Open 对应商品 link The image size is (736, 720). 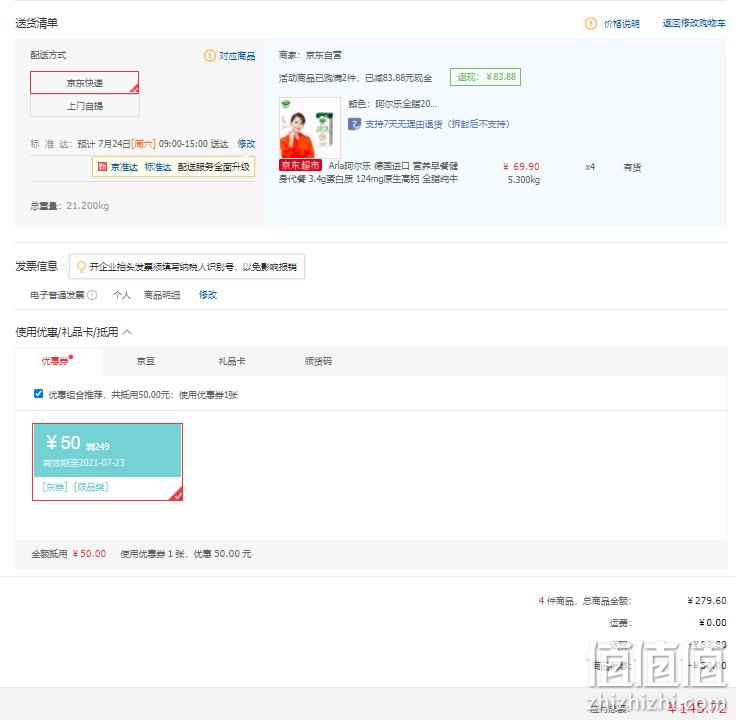click(237, 56)
